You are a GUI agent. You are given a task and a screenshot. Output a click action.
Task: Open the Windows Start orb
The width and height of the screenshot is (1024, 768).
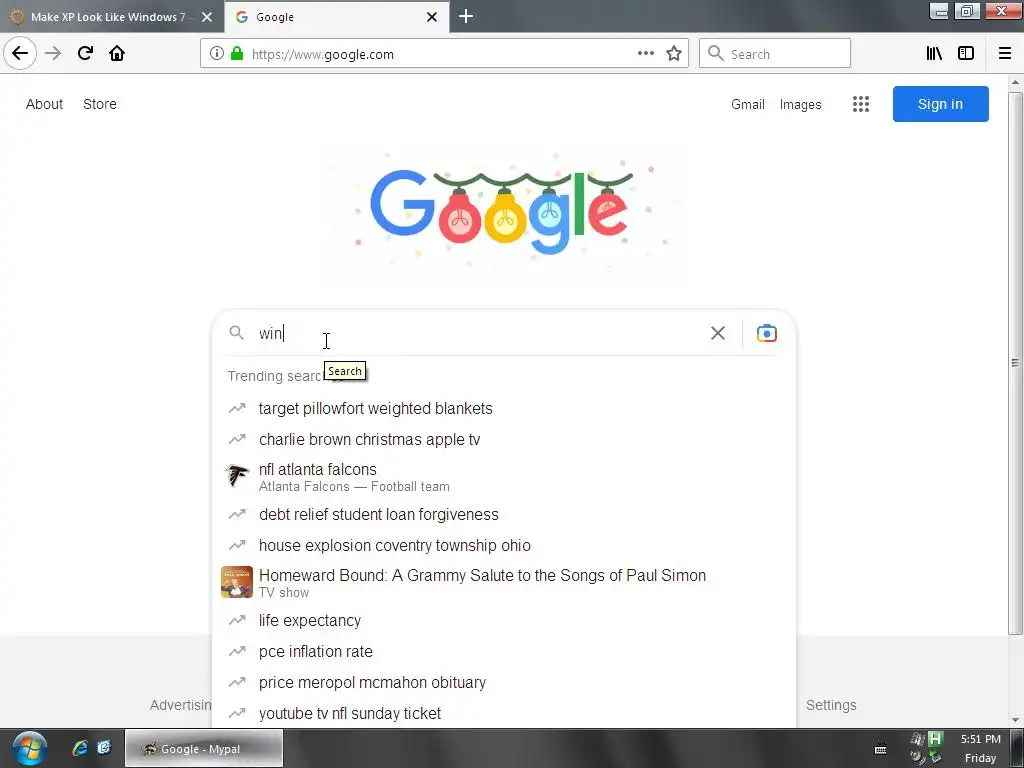point(29,748)
